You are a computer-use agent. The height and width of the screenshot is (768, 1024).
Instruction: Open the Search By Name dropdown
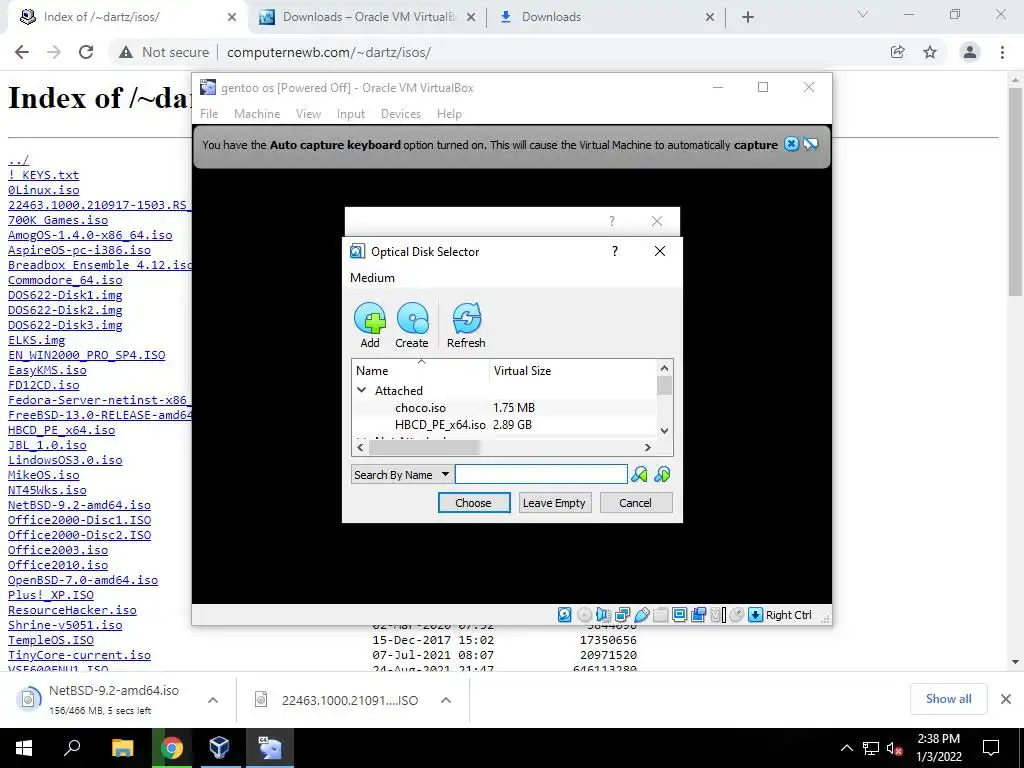[x=401, y=474]
